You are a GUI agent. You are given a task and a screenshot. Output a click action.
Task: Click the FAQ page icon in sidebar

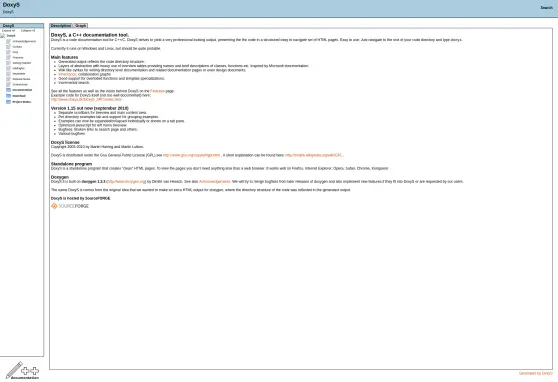(9, 52)
